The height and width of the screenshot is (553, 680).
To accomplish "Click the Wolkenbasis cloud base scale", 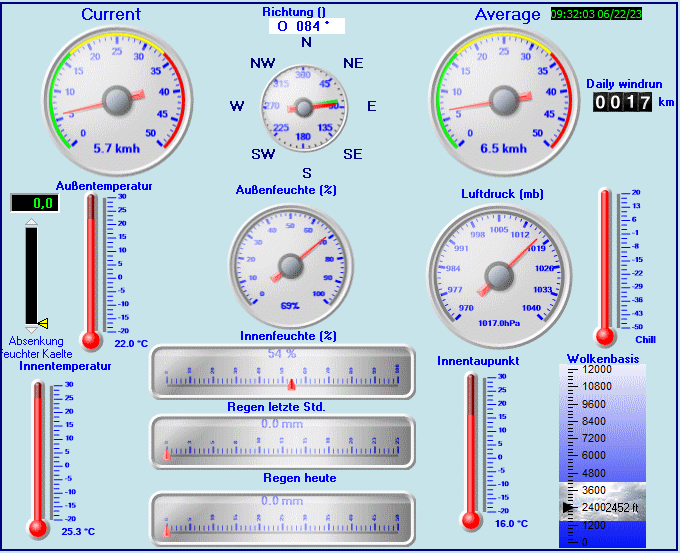I will (602, 456).
